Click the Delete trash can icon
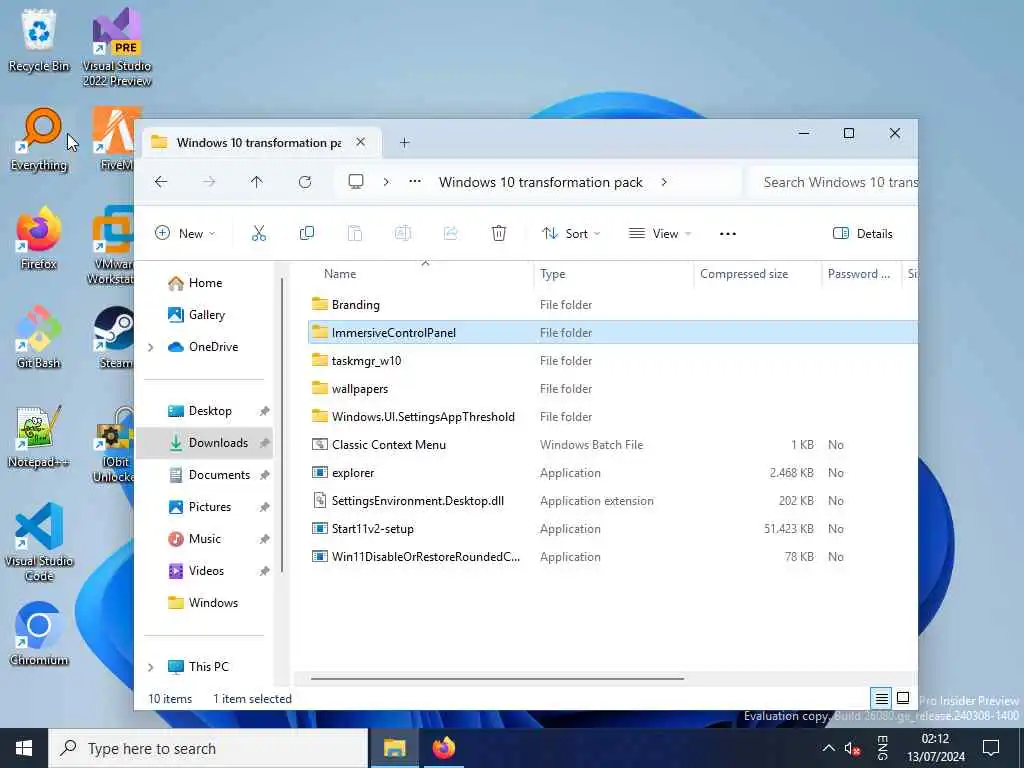The image size is (1024, 768). pyautogui.click(x=498, y=233)
